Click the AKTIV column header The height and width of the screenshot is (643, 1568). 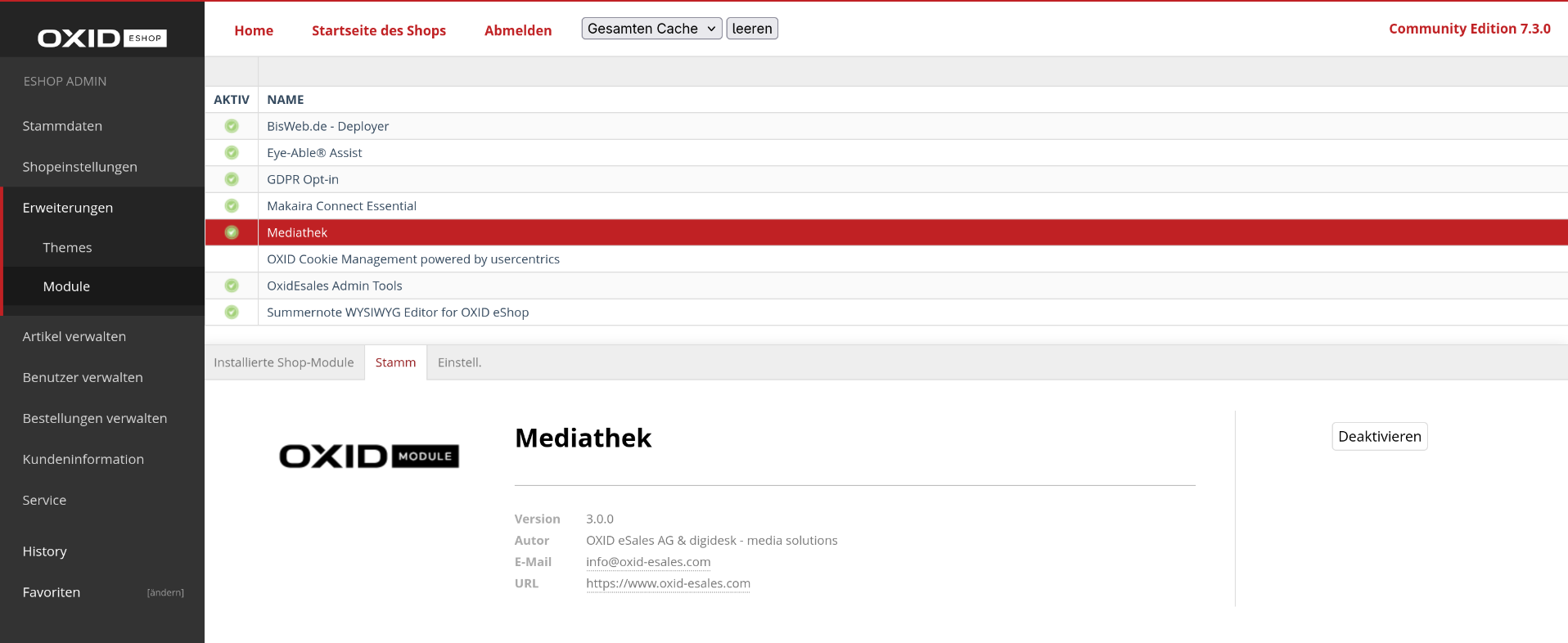tap(232, 100)
